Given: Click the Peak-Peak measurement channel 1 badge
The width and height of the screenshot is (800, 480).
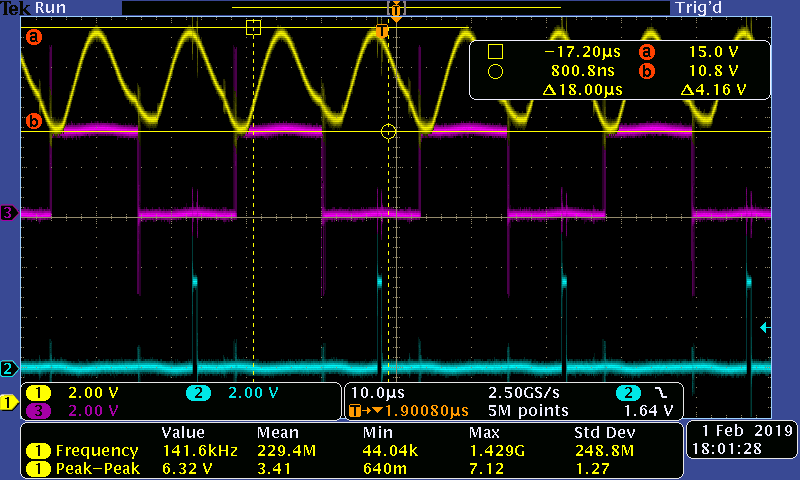Looking at the screenshot, I should pyautogui.click(x=38, y=468).
